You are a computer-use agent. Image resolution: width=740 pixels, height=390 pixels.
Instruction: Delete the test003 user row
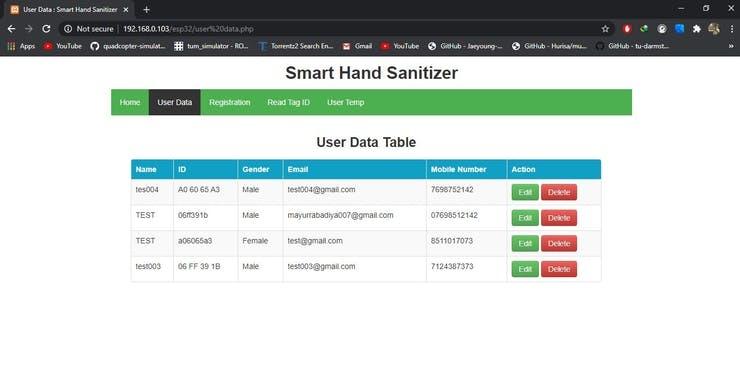pos(559,269)
